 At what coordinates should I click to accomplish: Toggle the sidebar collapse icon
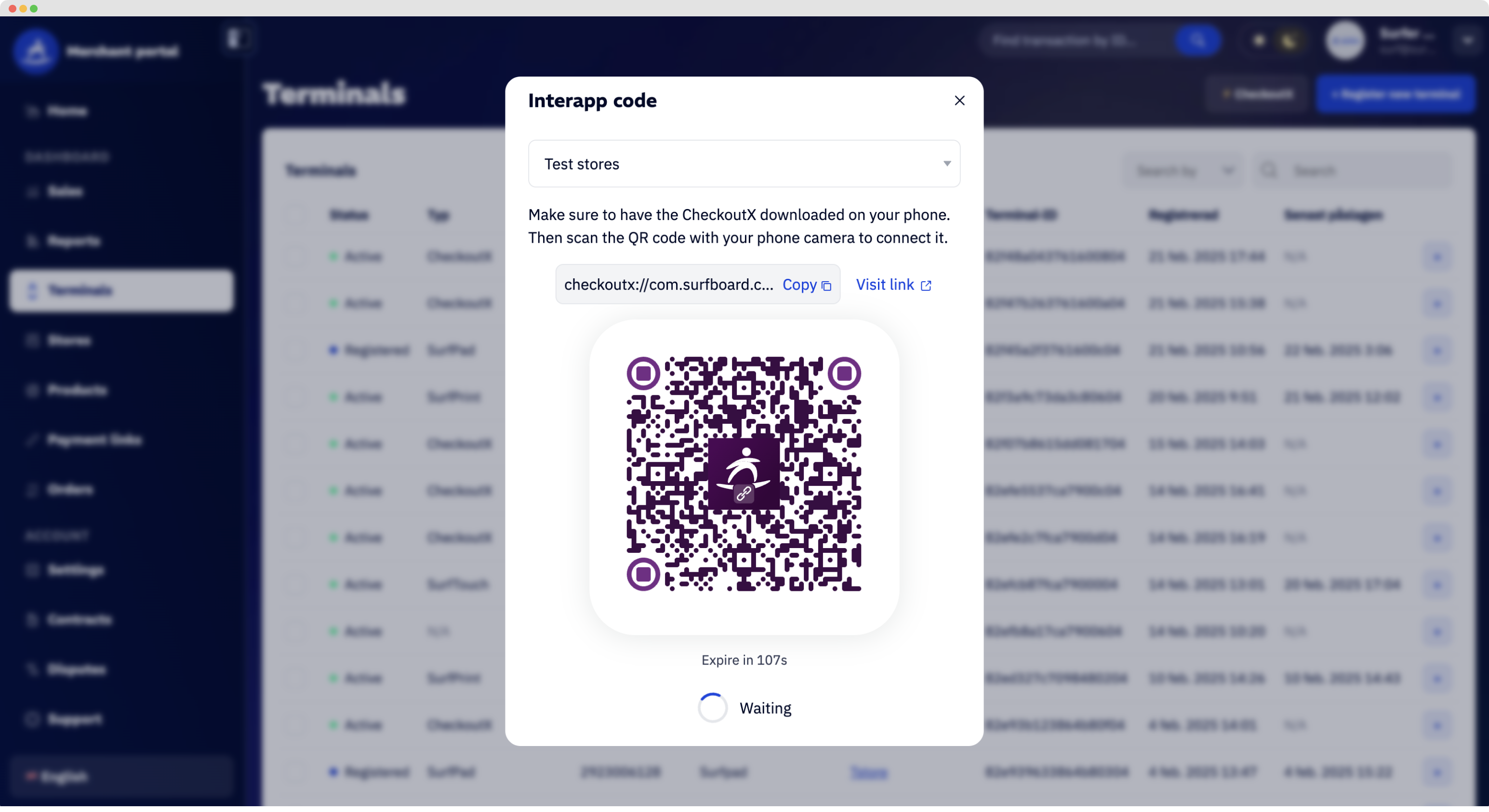coord(234,39)
